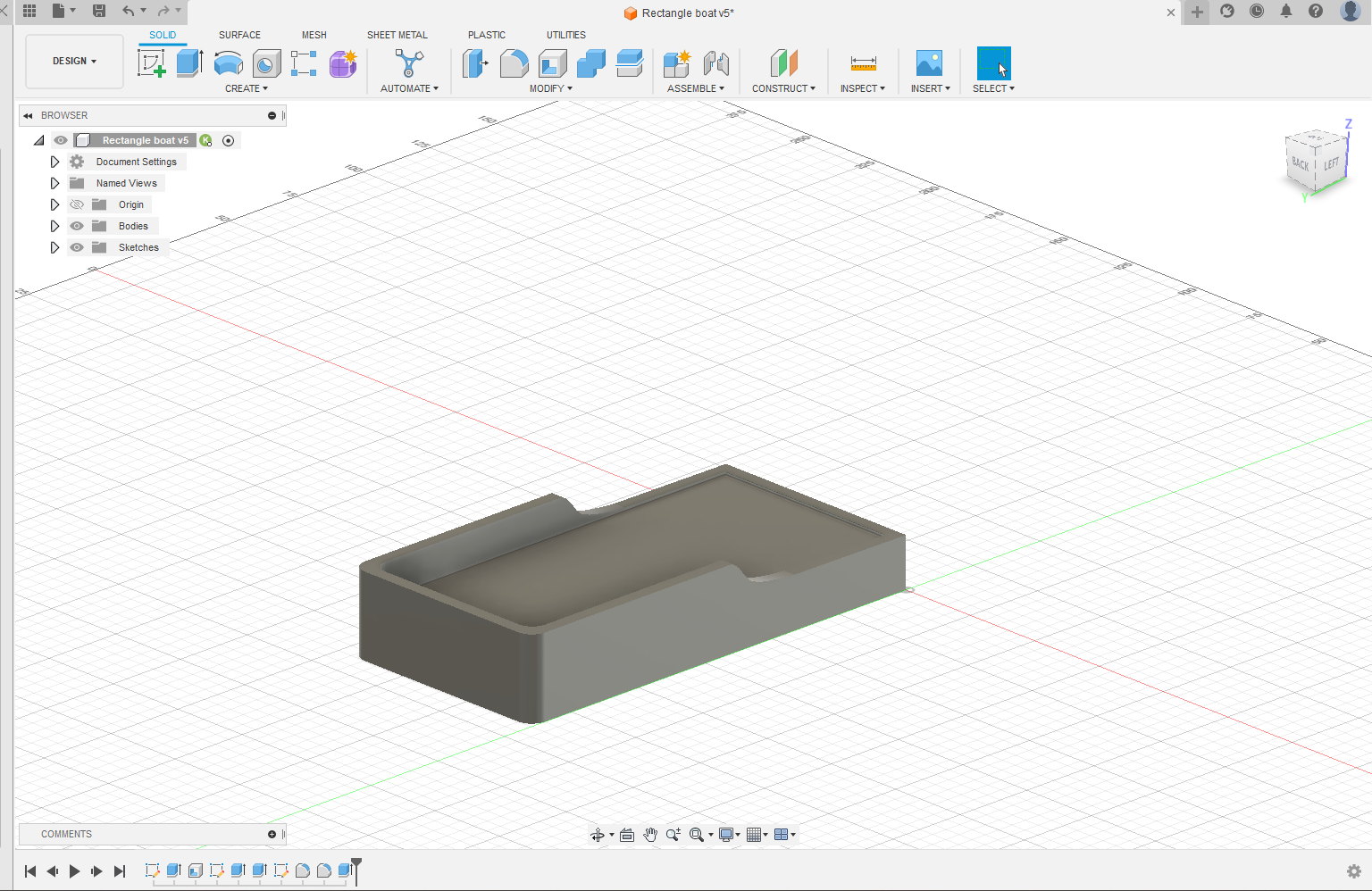The image size is (1372, 891).
Task: Click the Measure tool under Inspect
Action: click(863, 63)
